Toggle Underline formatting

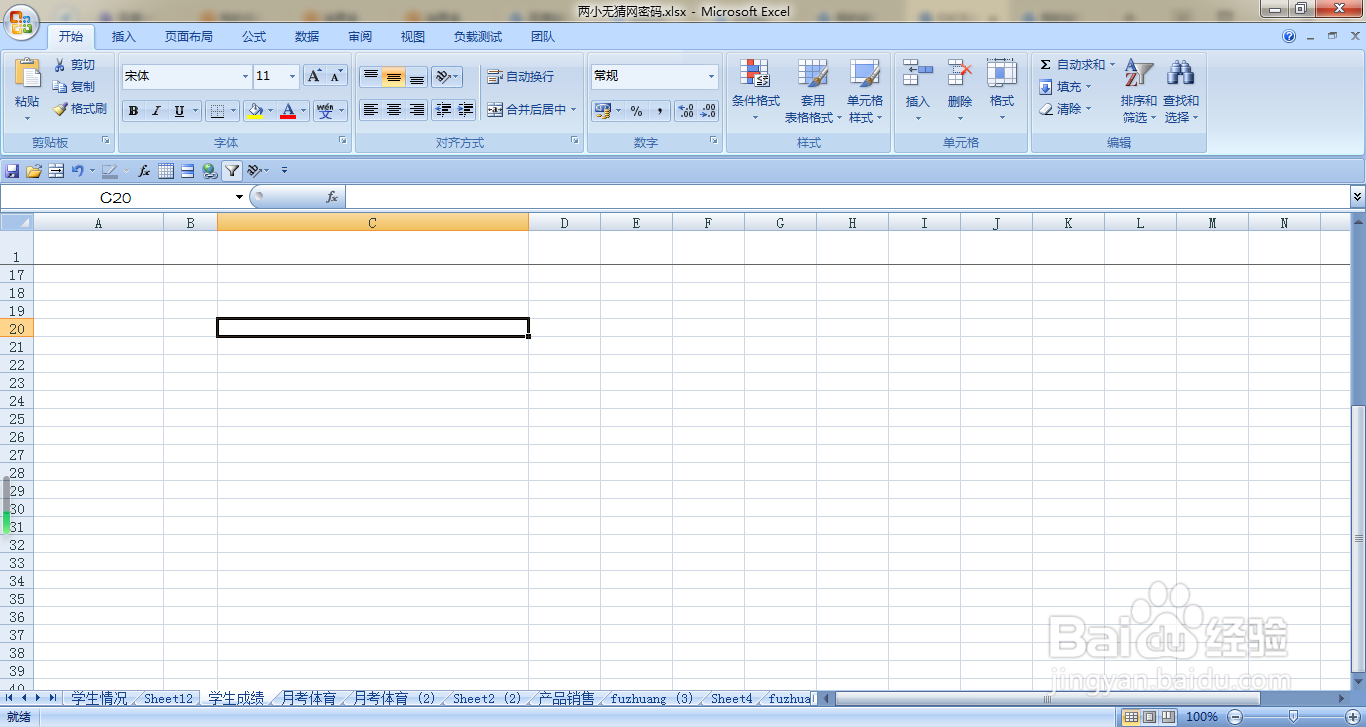tap(180, 111)
